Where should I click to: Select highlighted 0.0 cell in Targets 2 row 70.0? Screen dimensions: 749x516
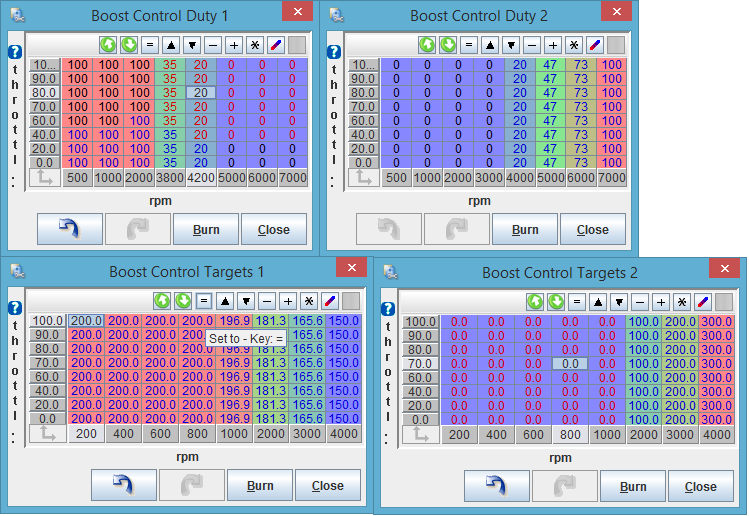click(x=570, y=364)
